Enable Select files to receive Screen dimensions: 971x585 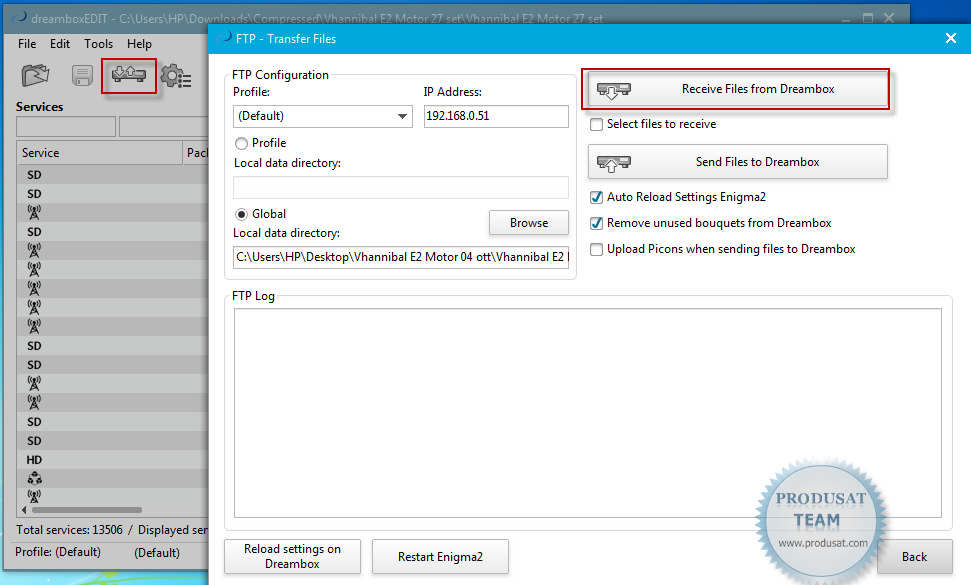click(596, 124)
